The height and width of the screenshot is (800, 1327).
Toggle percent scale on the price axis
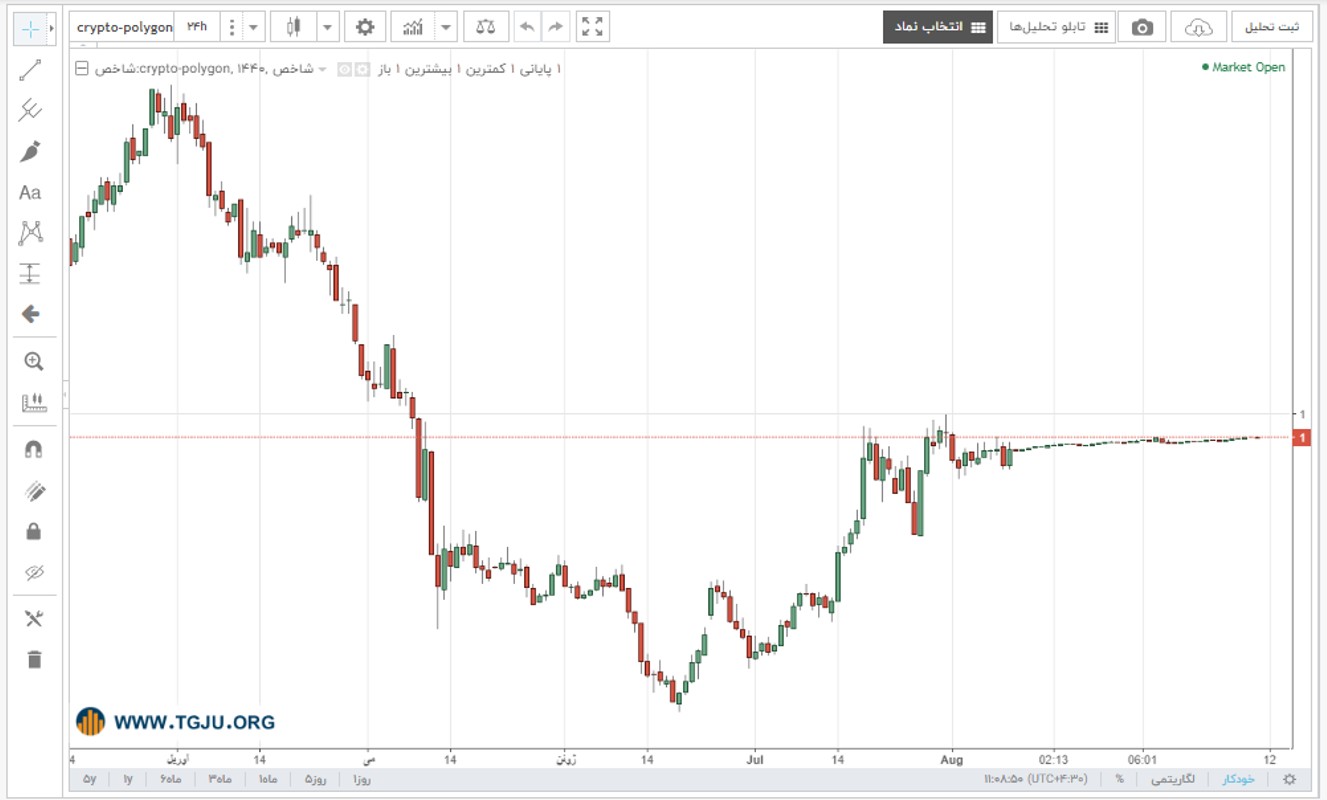tap(1120, 779)
